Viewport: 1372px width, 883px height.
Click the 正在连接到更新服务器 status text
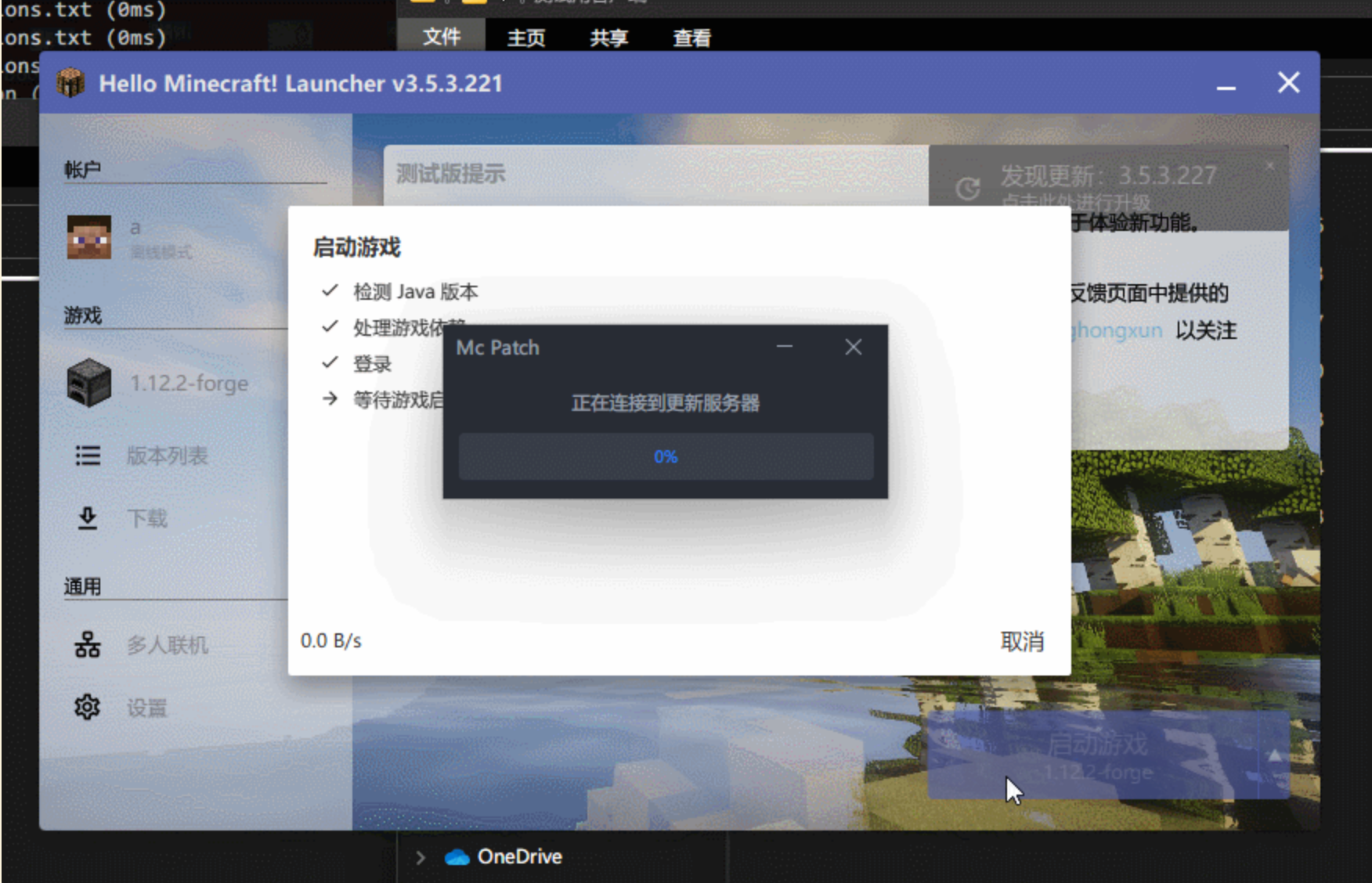pyautogui.click(x=666, y=403)
